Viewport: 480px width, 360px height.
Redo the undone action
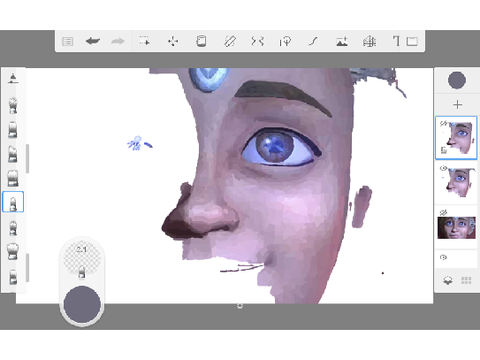point(118,41)
